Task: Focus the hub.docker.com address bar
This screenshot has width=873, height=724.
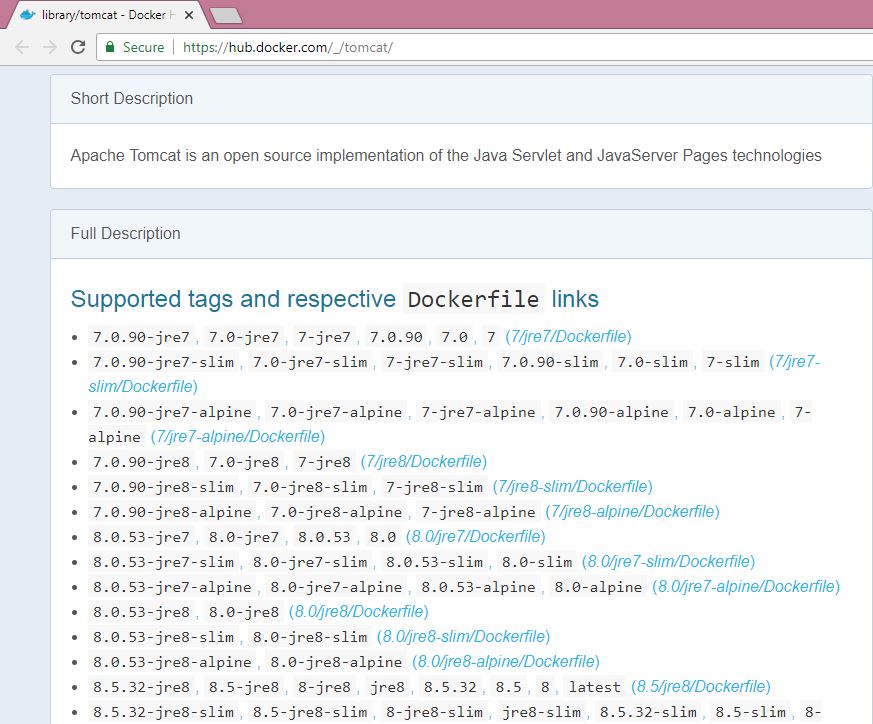Action: 484,47
